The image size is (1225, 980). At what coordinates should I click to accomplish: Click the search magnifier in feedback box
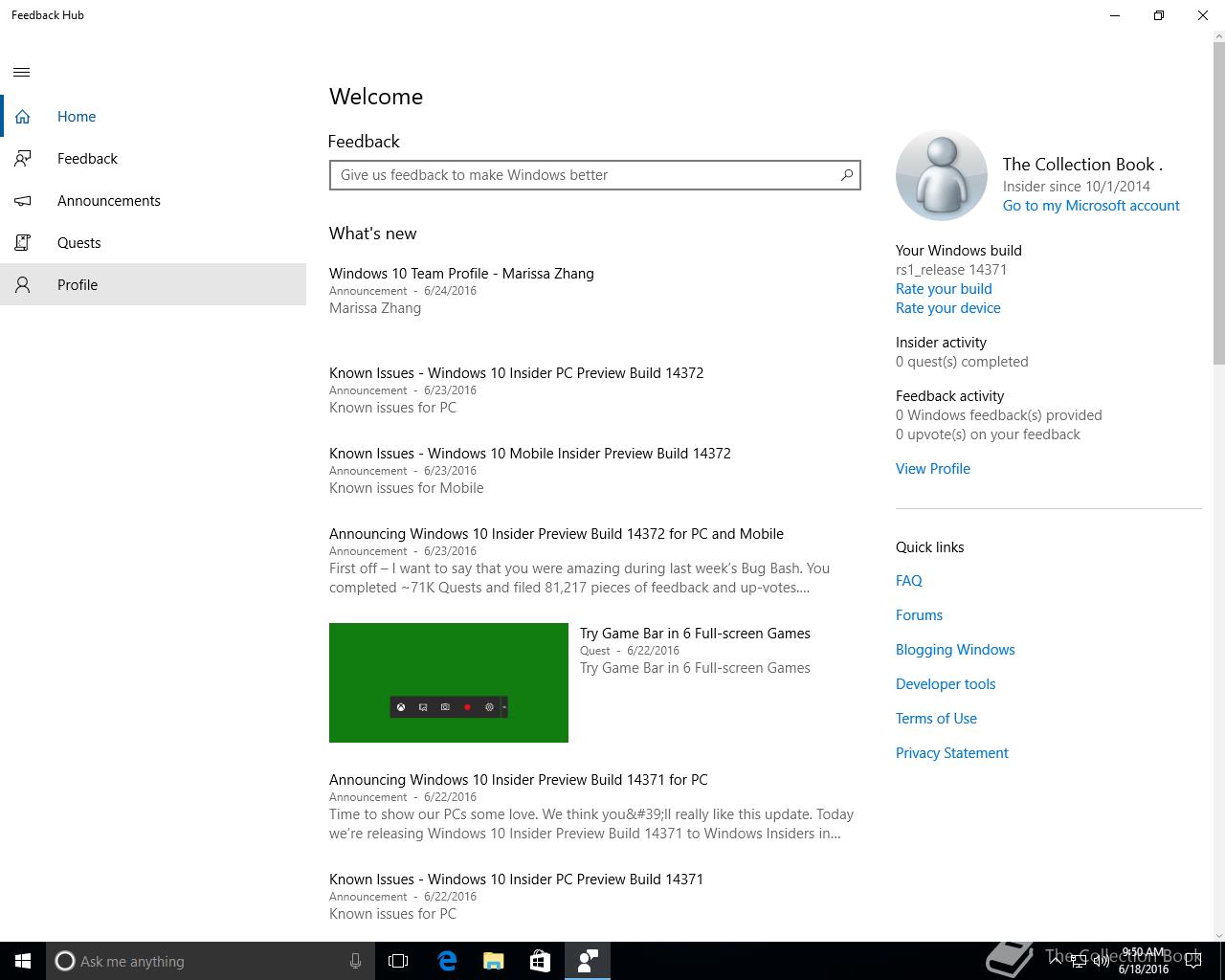coord(847,175)
